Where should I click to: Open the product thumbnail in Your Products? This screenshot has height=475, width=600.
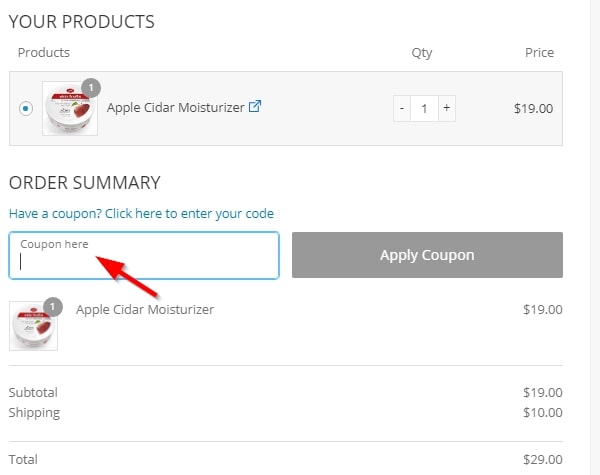coord(69,108)
